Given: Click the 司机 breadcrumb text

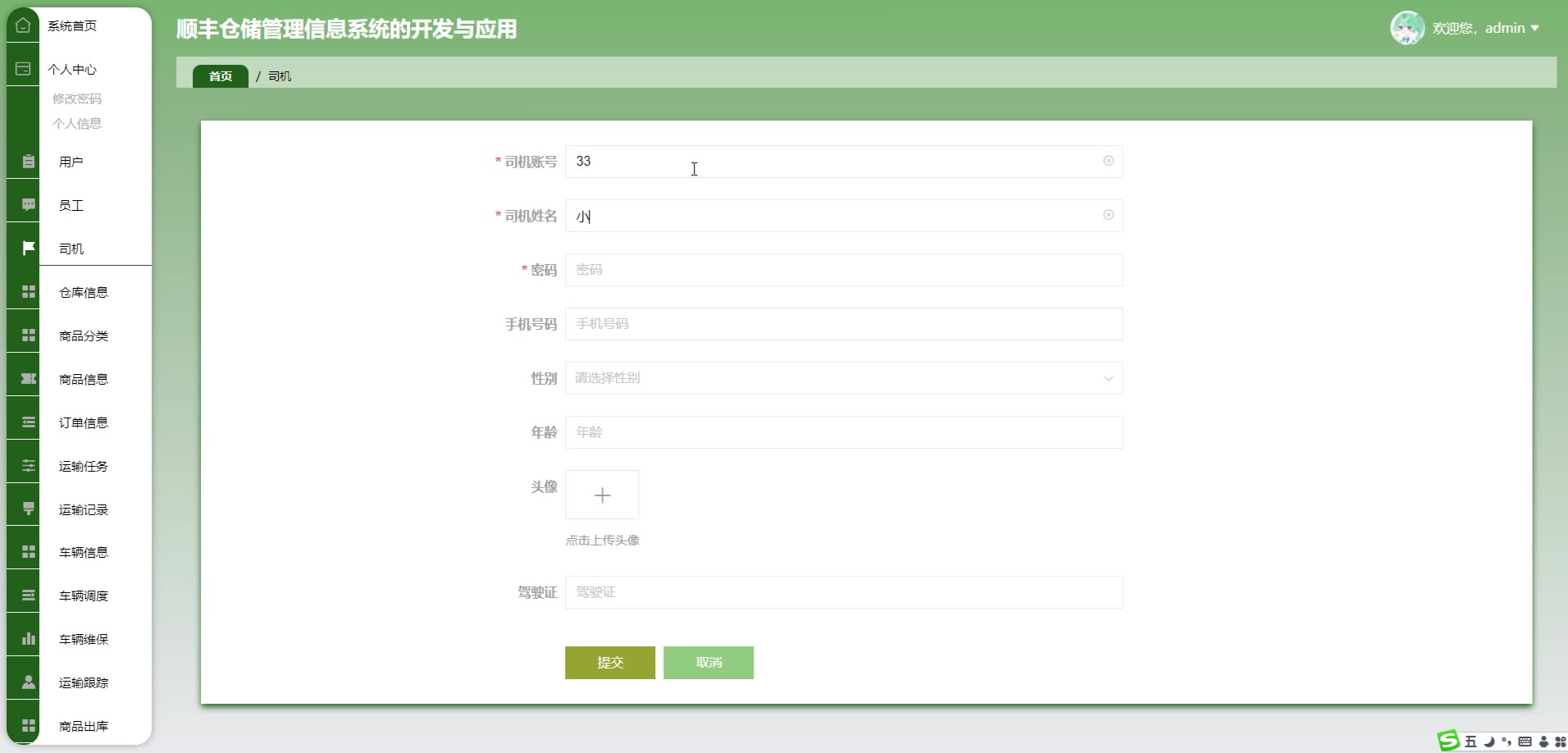Looking at the screenshot, I should tap(280, 76).
